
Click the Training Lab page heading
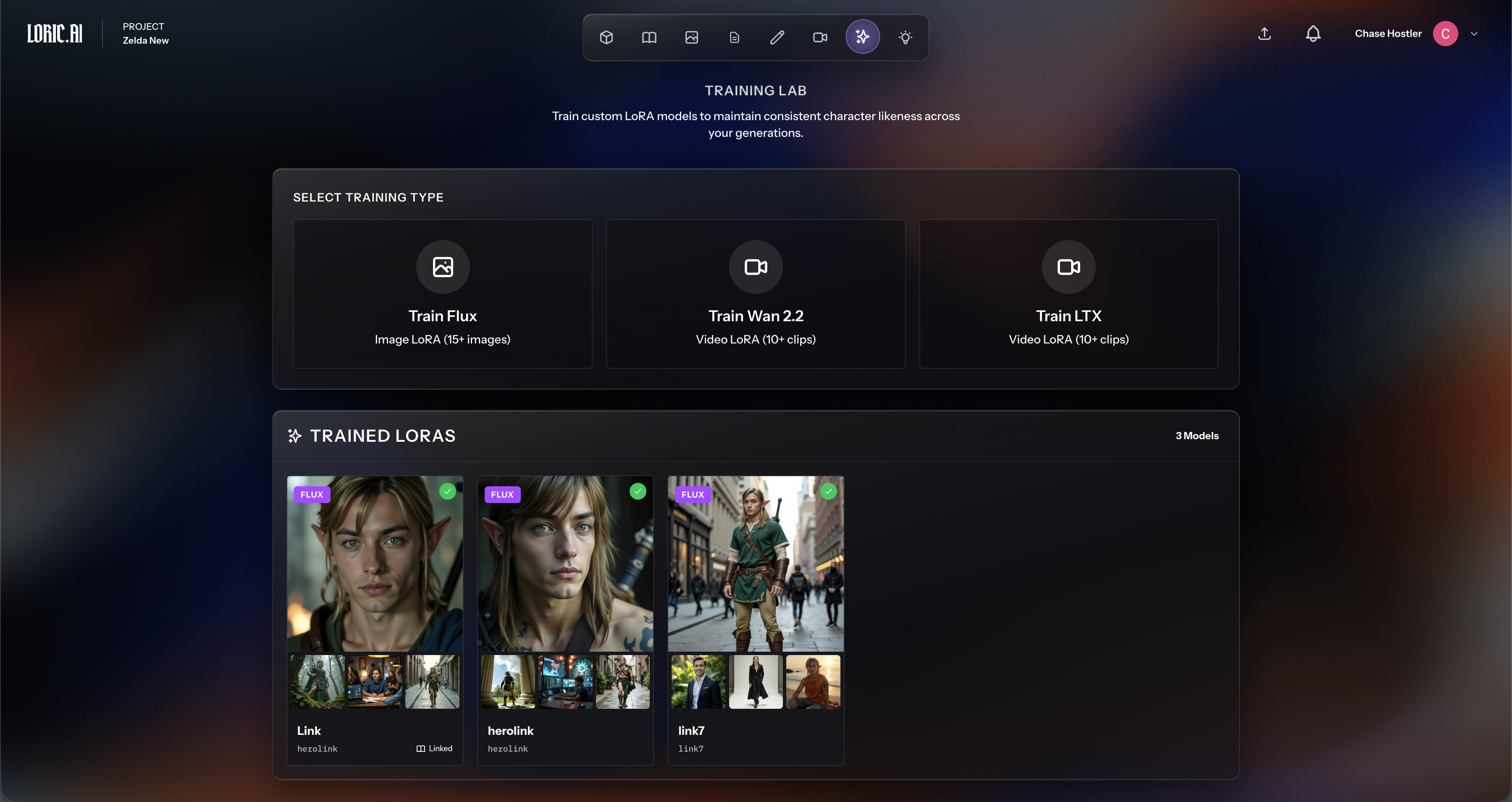[756, 91]
